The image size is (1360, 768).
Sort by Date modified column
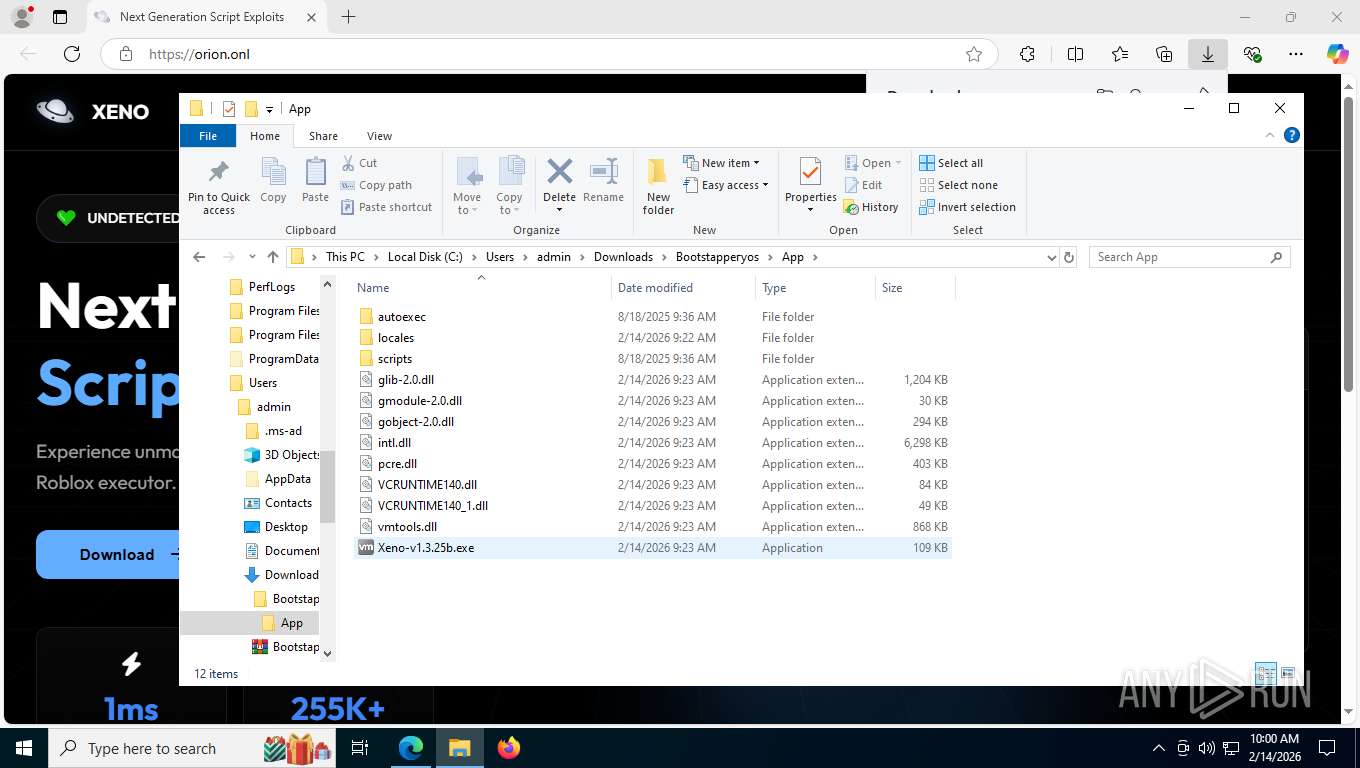(683, 288)
